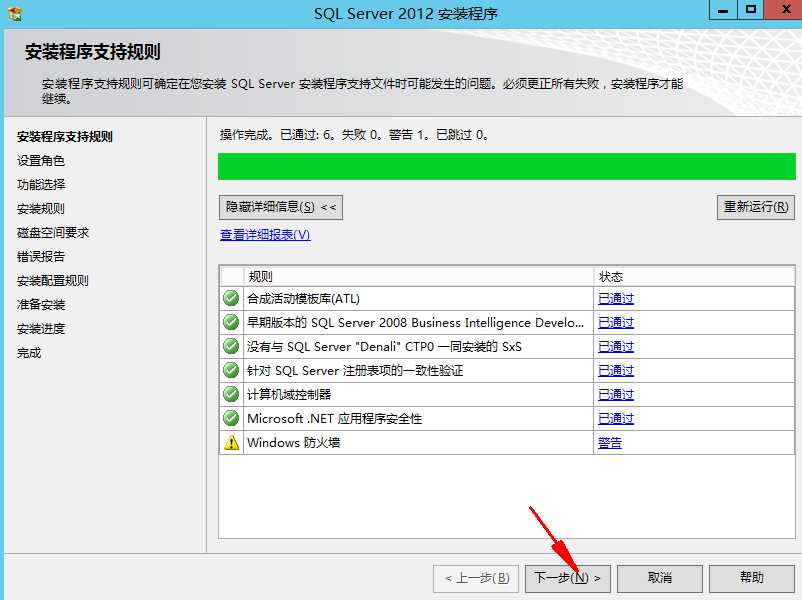Open 已通过 link for 注册表项的一致性验证
Image resolution: width=802 pixels, height=600 pixels.
616,370
